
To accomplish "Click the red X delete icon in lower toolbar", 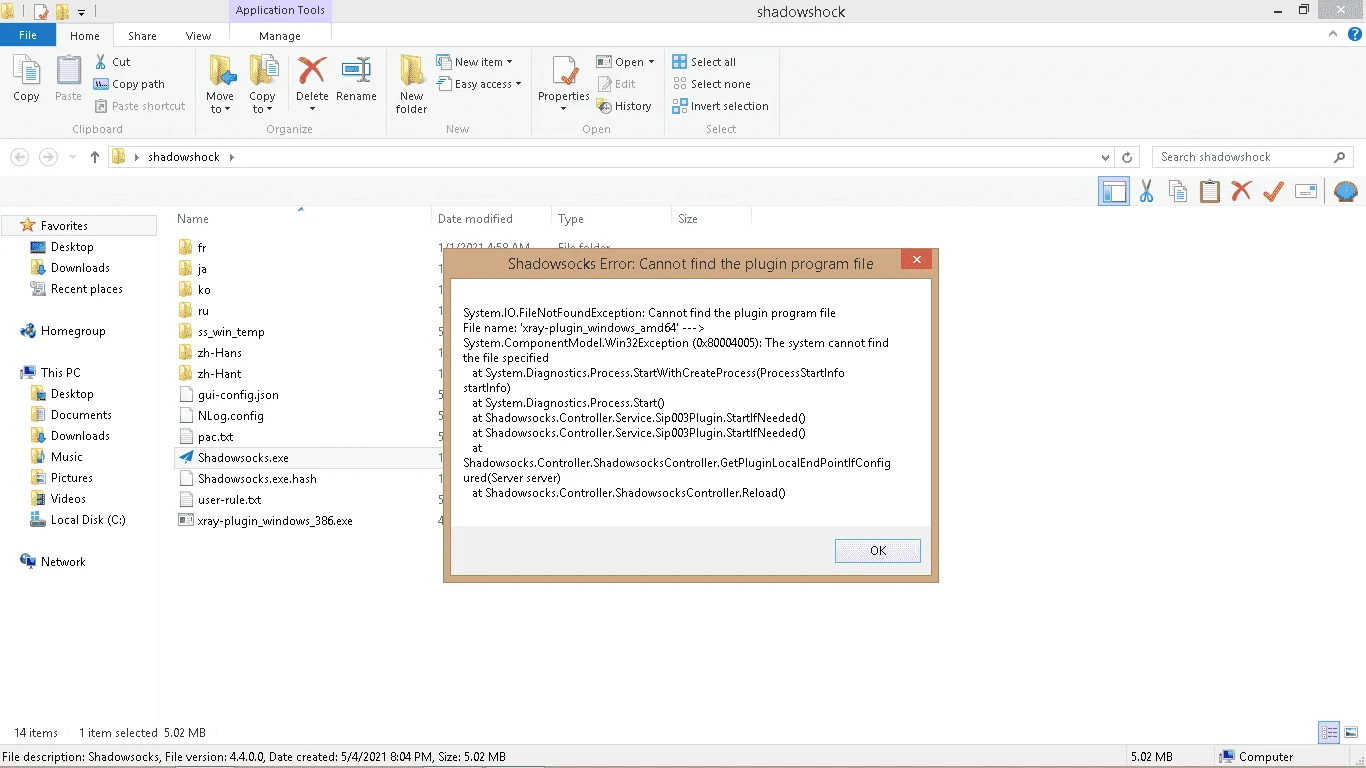I will pyautogui.click(x=1241, y=191).
